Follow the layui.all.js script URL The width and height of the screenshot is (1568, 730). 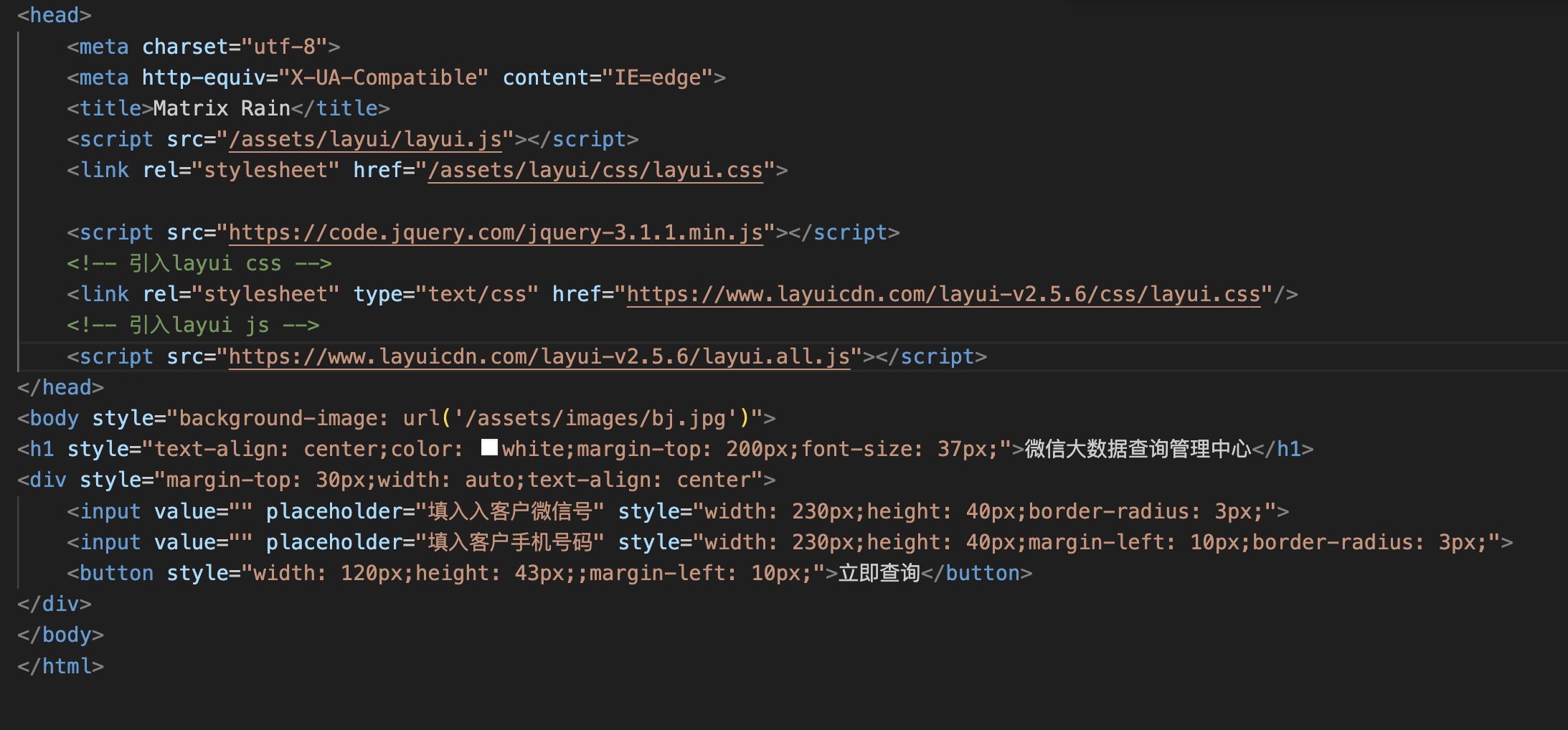(539, 356)
